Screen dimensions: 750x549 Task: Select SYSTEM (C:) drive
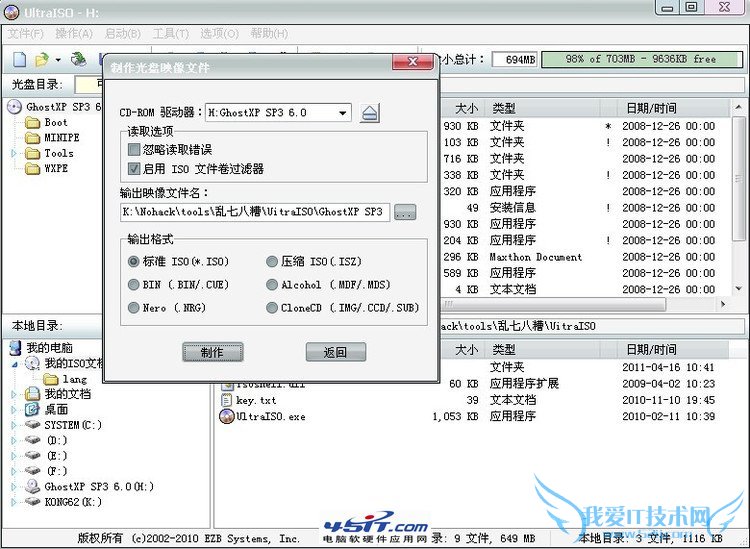point(64,425)
